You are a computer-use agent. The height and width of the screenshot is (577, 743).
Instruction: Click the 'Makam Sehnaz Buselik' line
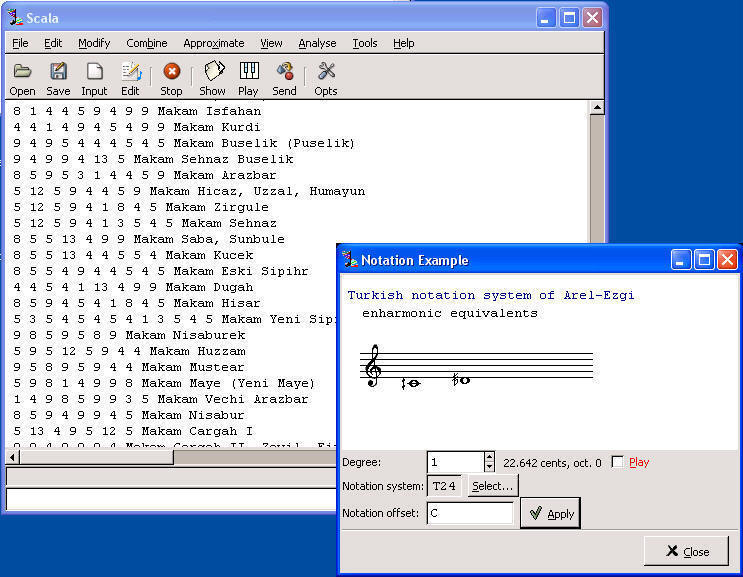[153, 159]
